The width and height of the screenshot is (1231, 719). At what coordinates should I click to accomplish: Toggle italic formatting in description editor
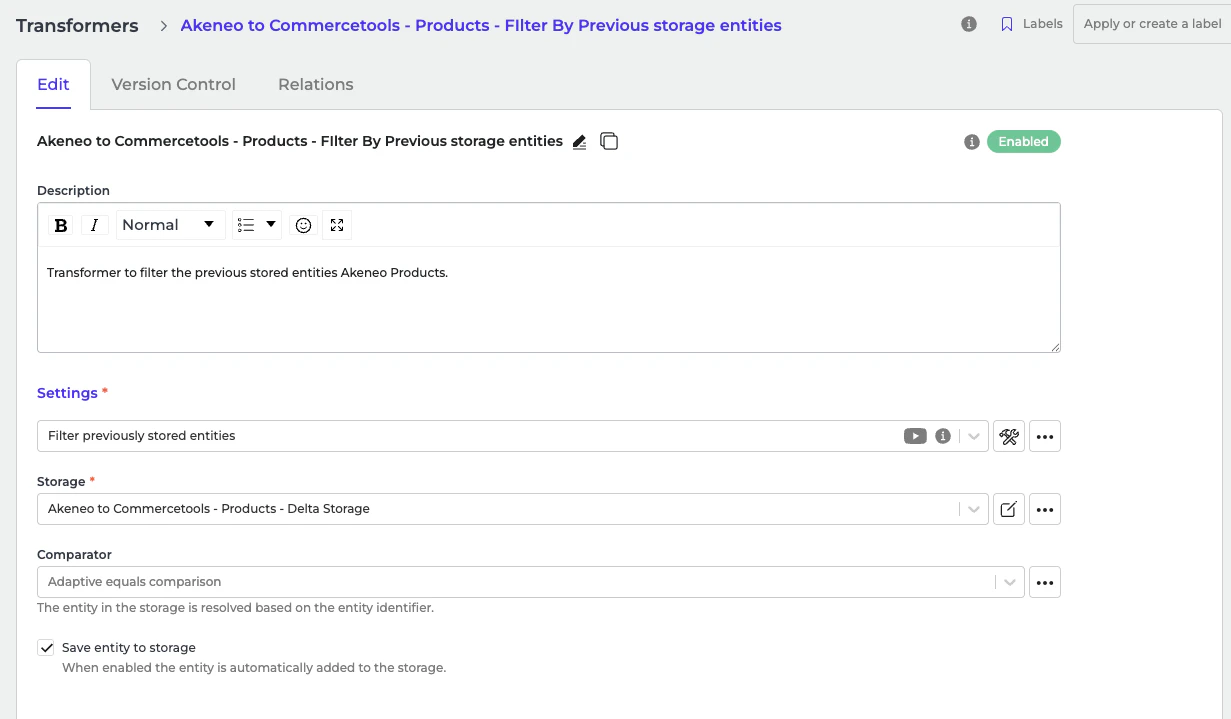(x=94, y=225)
